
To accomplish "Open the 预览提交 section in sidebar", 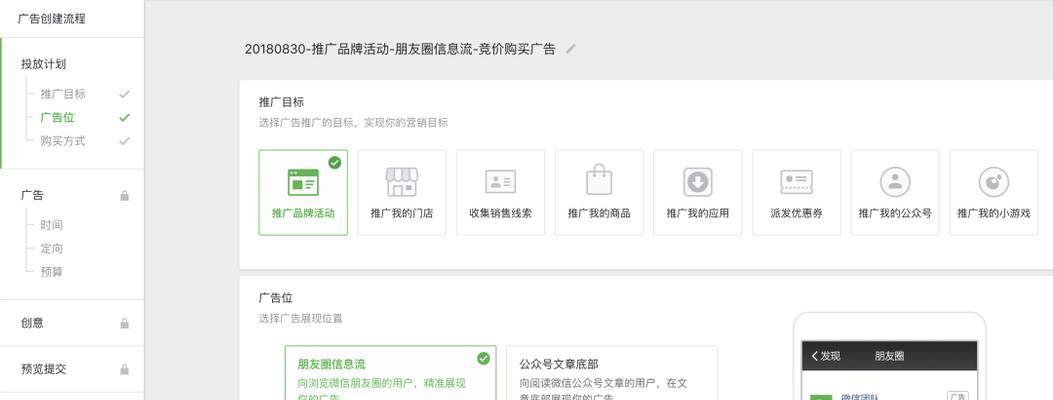I will point(44,369).
